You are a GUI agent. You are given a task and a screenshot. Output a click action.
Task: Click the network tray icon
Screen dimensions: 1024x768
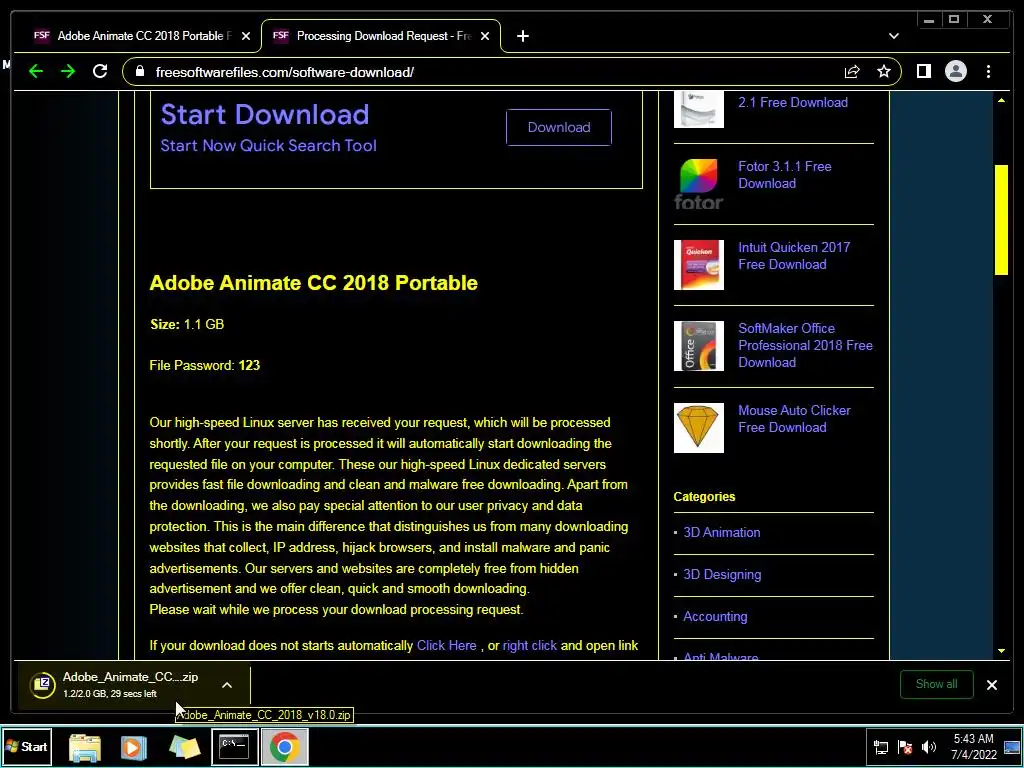click(x=881, y=747)
